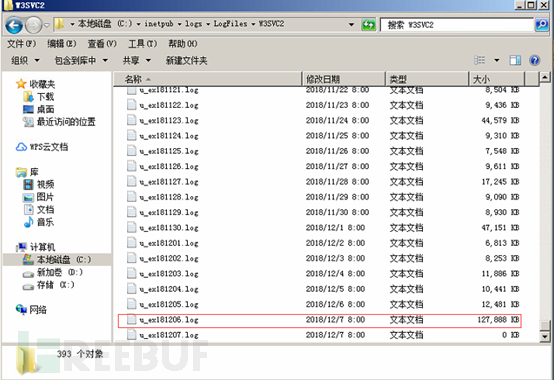Open the Organize (组织) dropdown
The image size is (554, 380).
tap(25, 60)
